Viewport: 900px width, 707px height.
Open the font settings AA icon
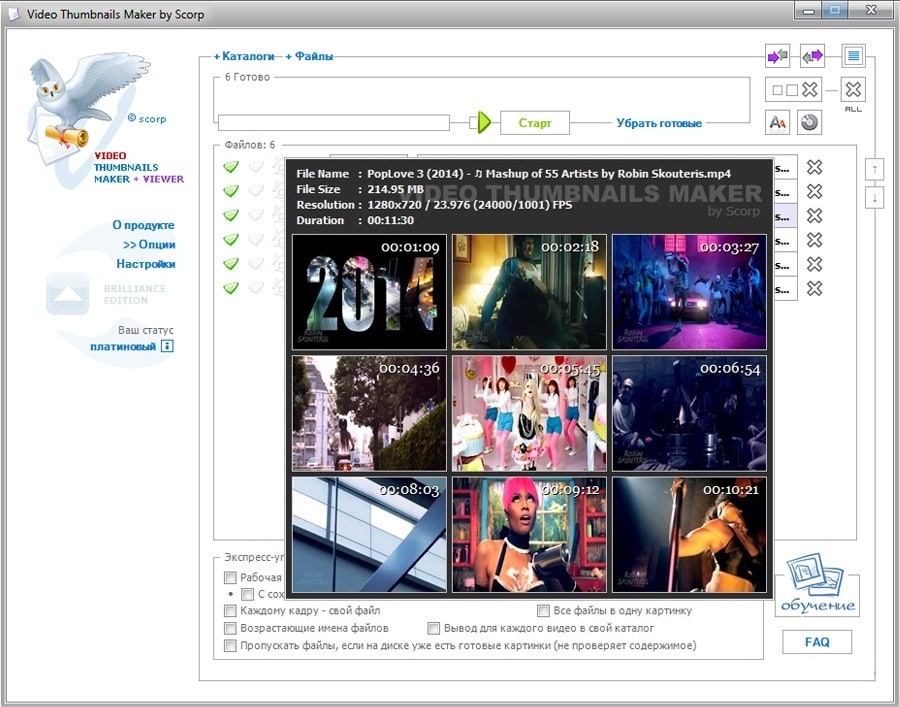(x=778, y=122)
